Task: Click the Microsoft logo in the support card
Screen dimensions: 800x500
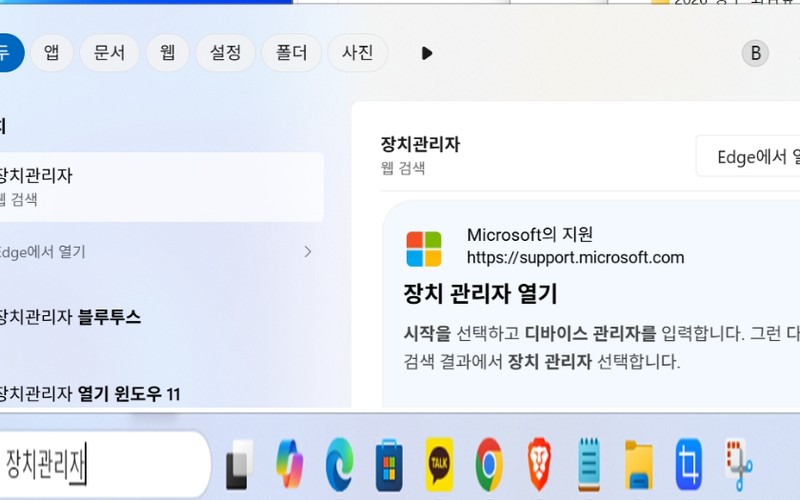Action: [x=423, y=249]
